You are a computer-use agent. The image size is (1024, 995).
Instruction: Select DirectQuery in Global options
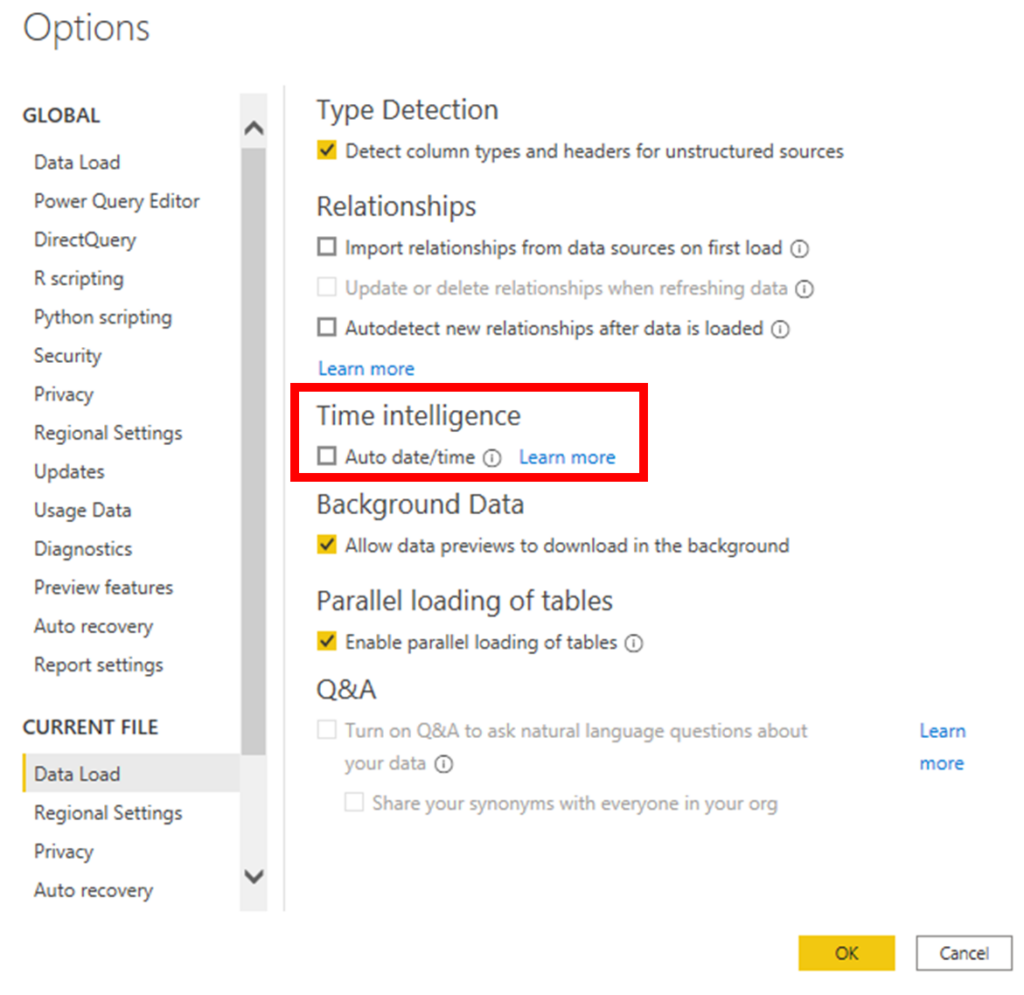click(85, 240)
